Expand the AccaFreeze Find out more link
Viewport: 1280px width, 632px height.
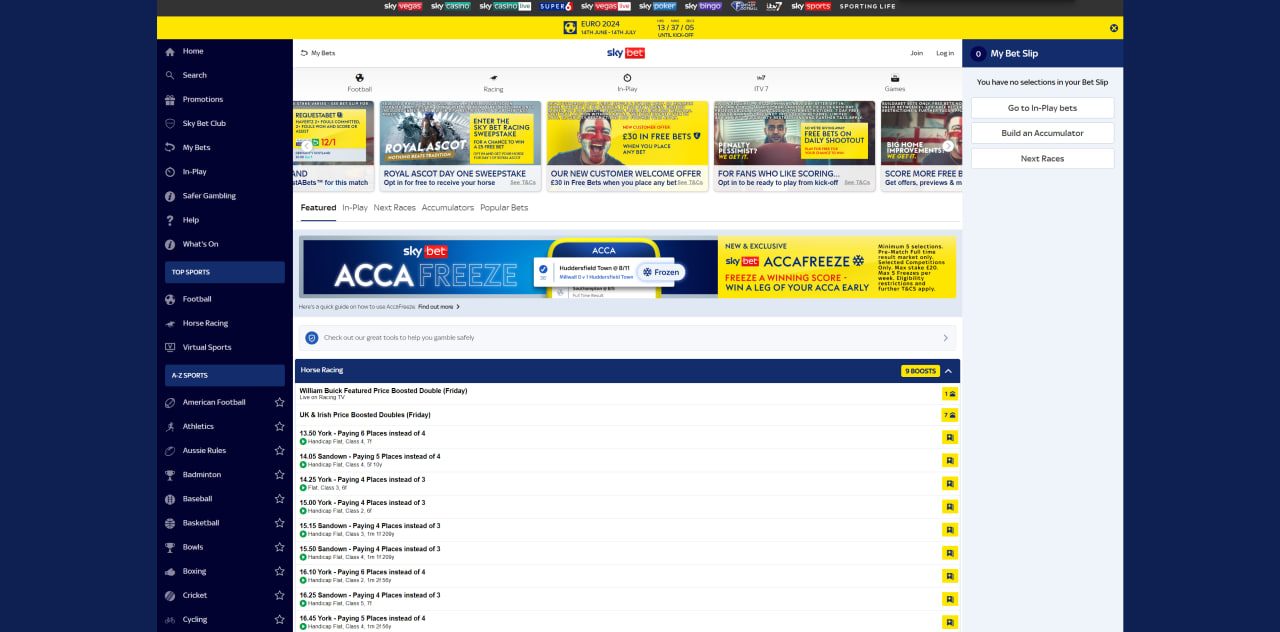click(x=437, y=307)
